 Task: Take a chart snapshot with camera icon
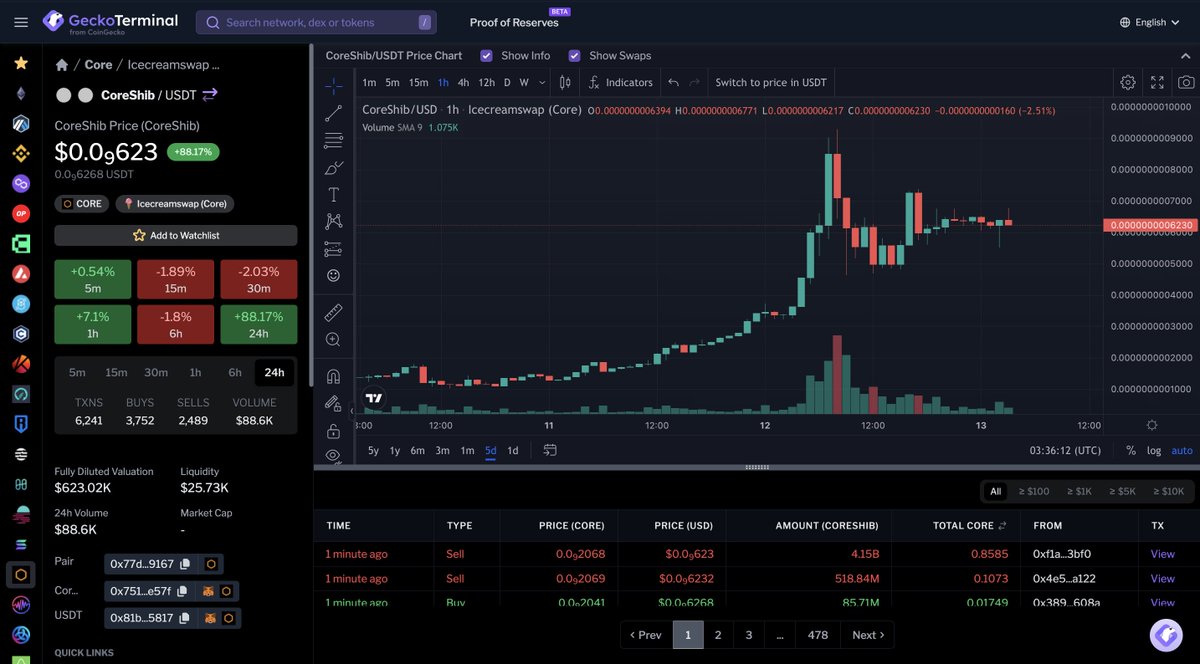[1186, 82]
